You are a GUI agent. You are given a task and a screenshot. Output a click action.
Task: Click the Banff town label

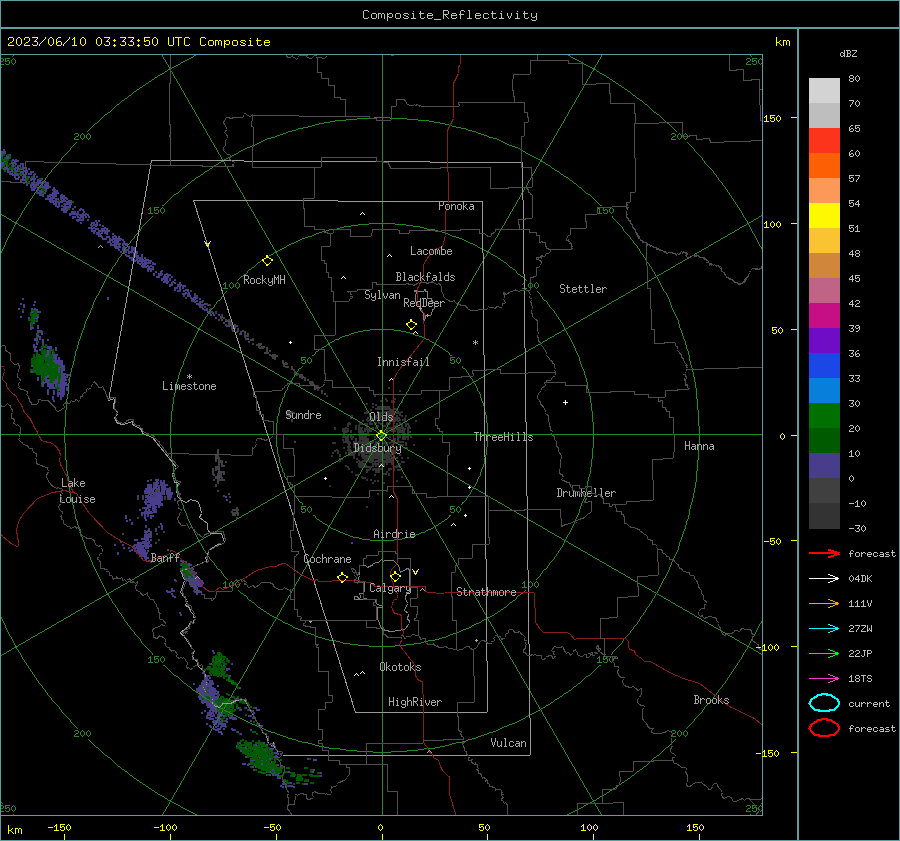pyautogui.click(x=165, y=557)
